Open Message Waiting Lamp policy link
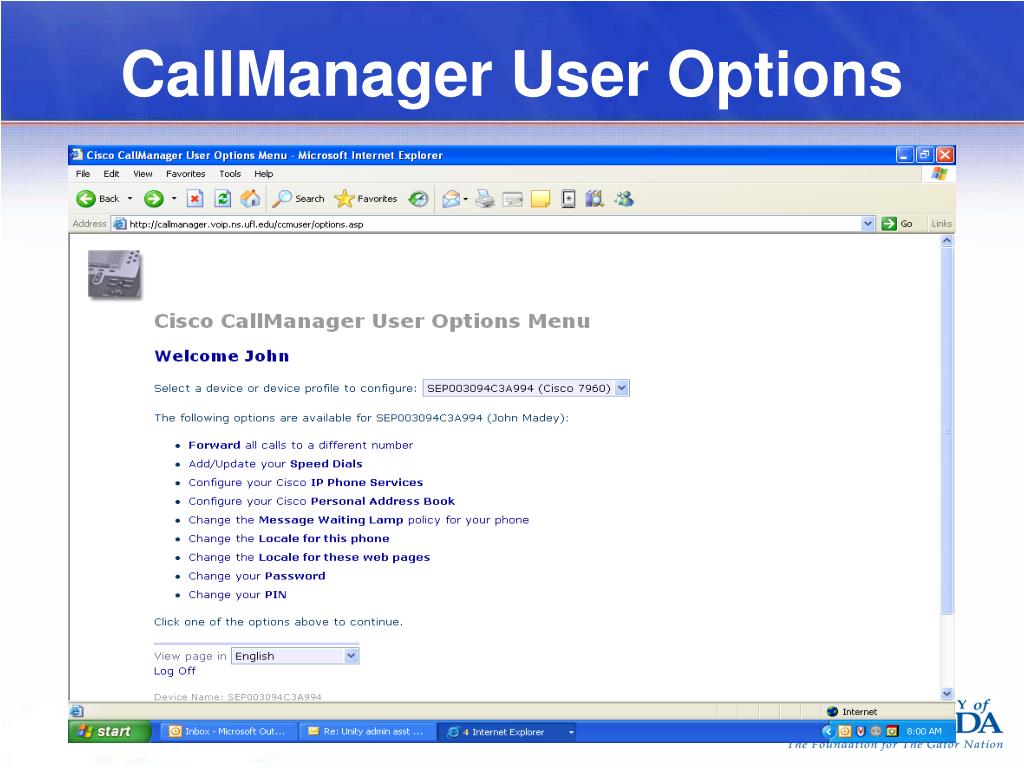1024x768 pixels. (x=359, y=520)
